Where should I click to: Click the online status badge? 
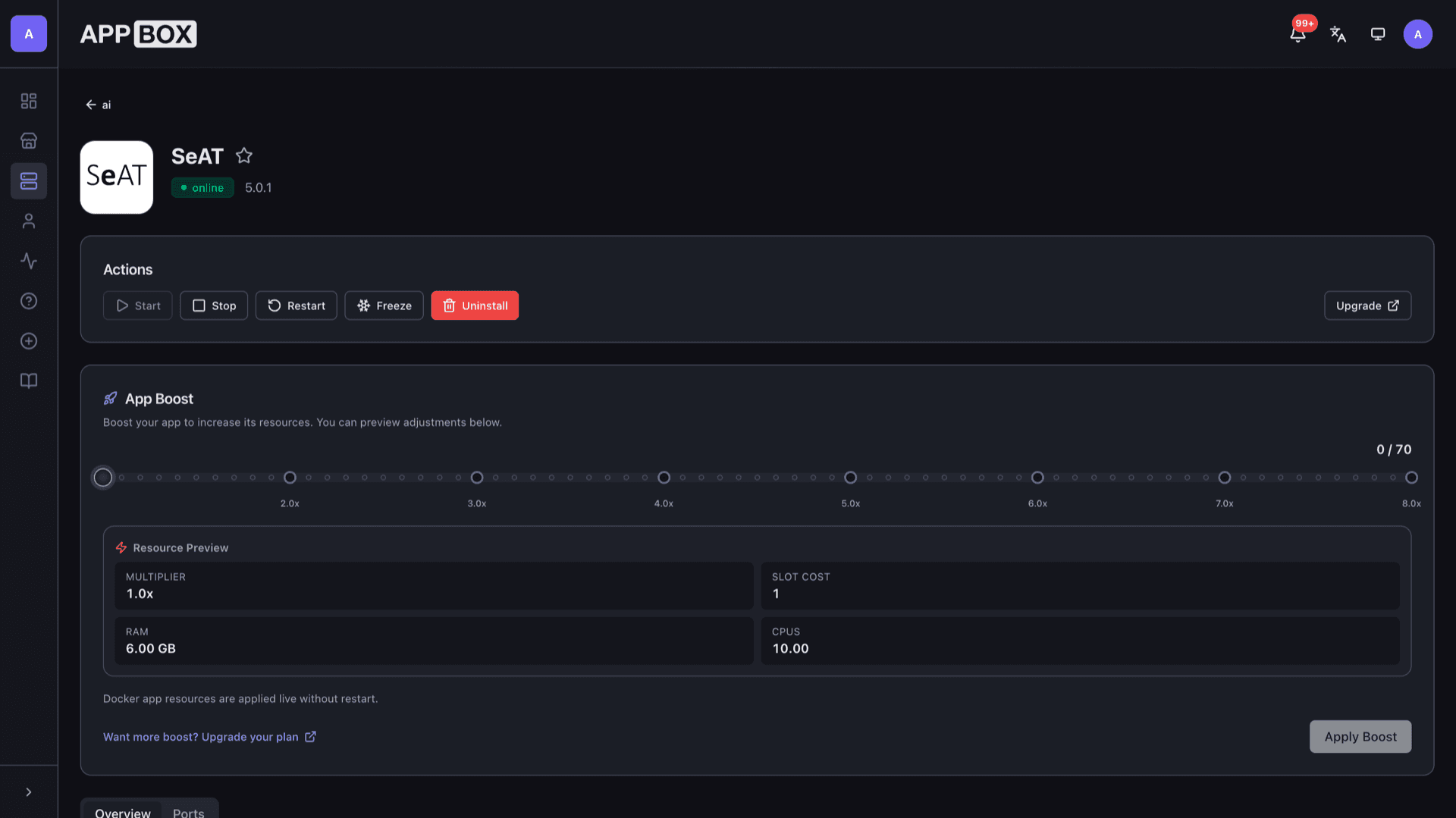click(202, 188)
